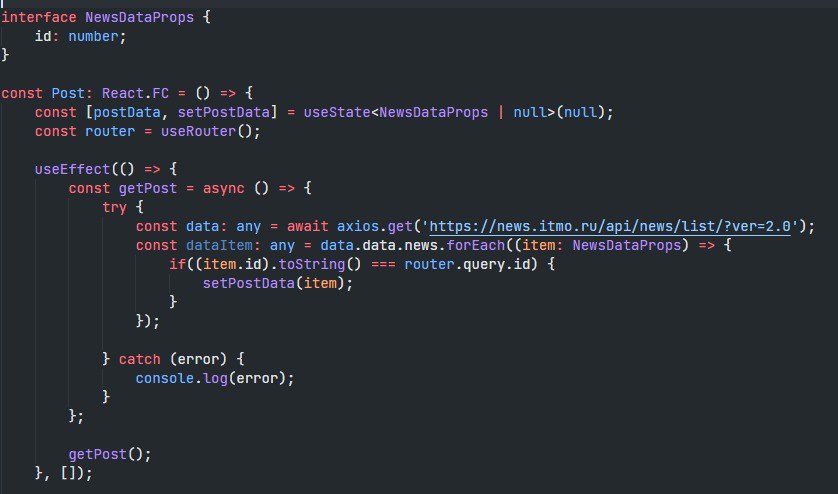838x494 pixels.
Task: Click the 'try' keyword
Action: pos(114,207)
